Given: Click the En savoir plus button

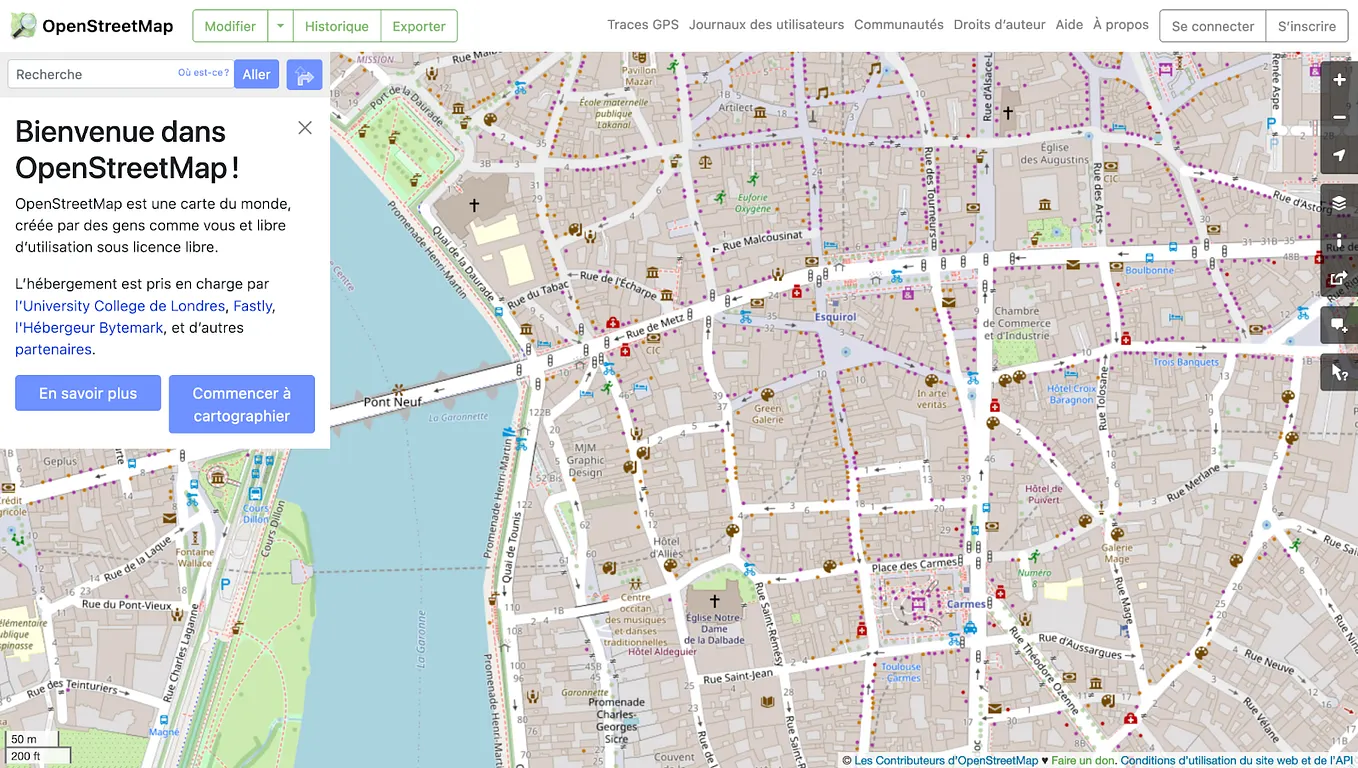Looking at the screenshot, I should point(87,393).
